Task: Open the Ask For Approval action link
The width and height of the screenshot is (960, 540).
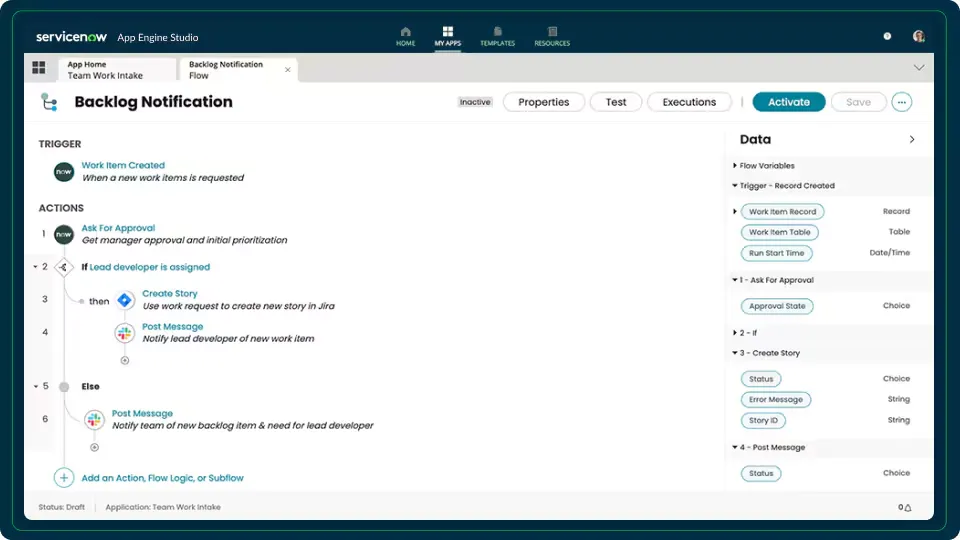Action: pos(118,228)
